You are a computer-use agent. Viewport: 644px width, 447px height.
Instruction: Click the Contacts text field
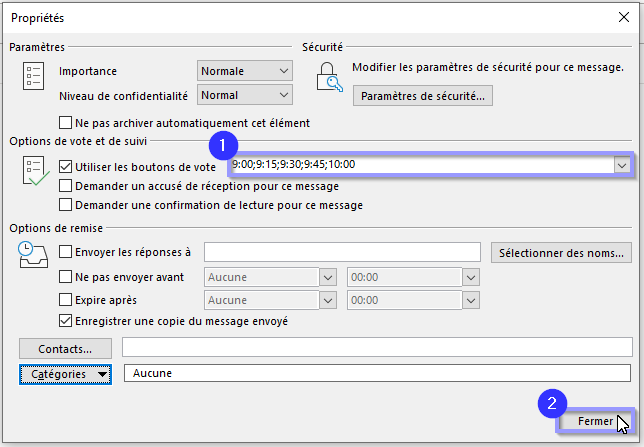coord(377,347)
